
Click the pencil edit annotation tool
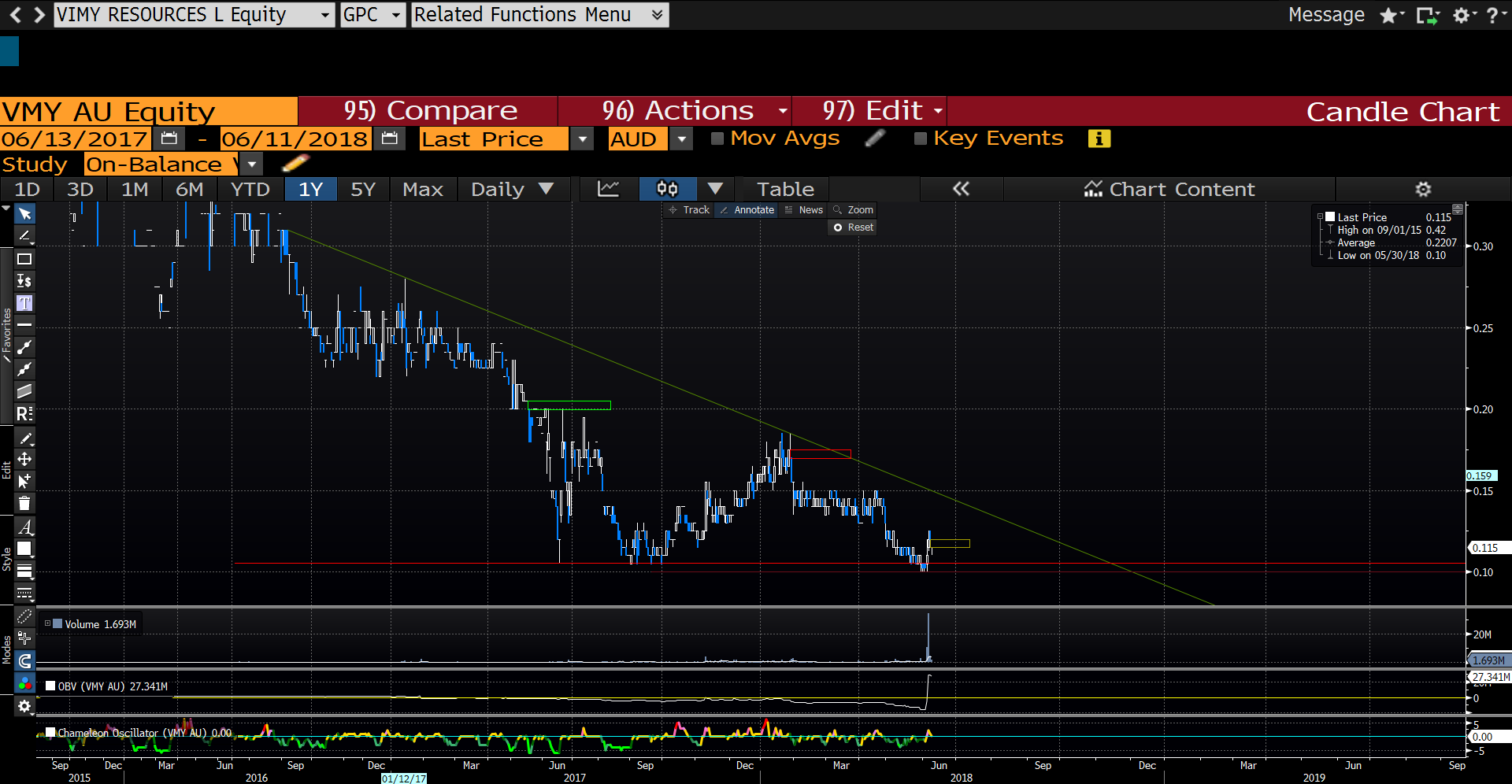[x=24, y=438]
